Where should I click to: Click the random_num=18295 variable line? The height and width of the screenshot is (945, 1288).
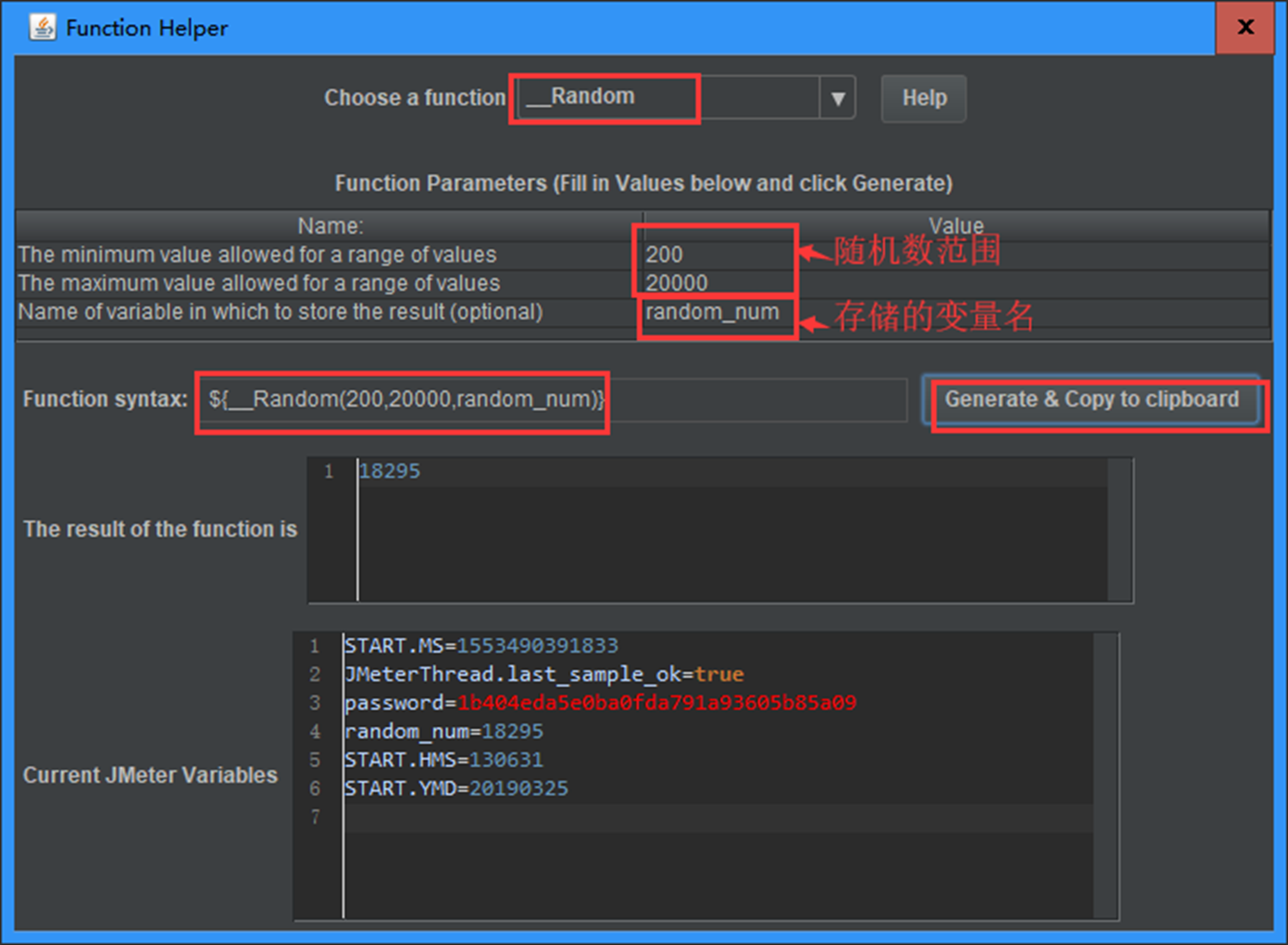[x=443, y=732]
